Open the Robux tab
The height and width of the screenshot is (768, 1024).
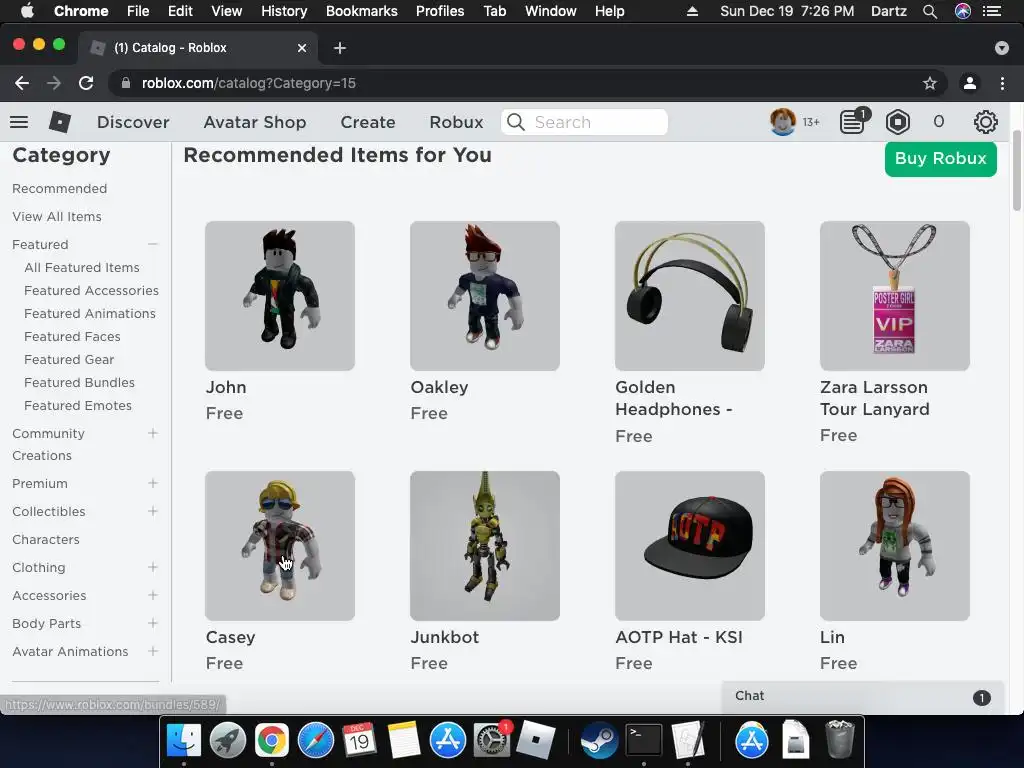456,122
